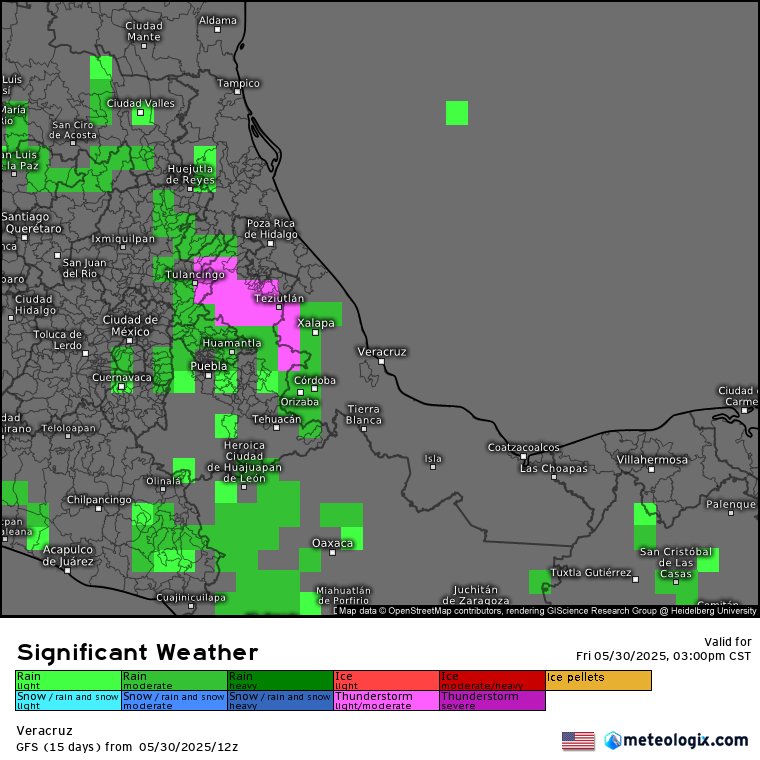This screenshot has width=760, height=760.
Task: Click the Thunderstorm light/moderate swatch
Action: pos(387,701)
